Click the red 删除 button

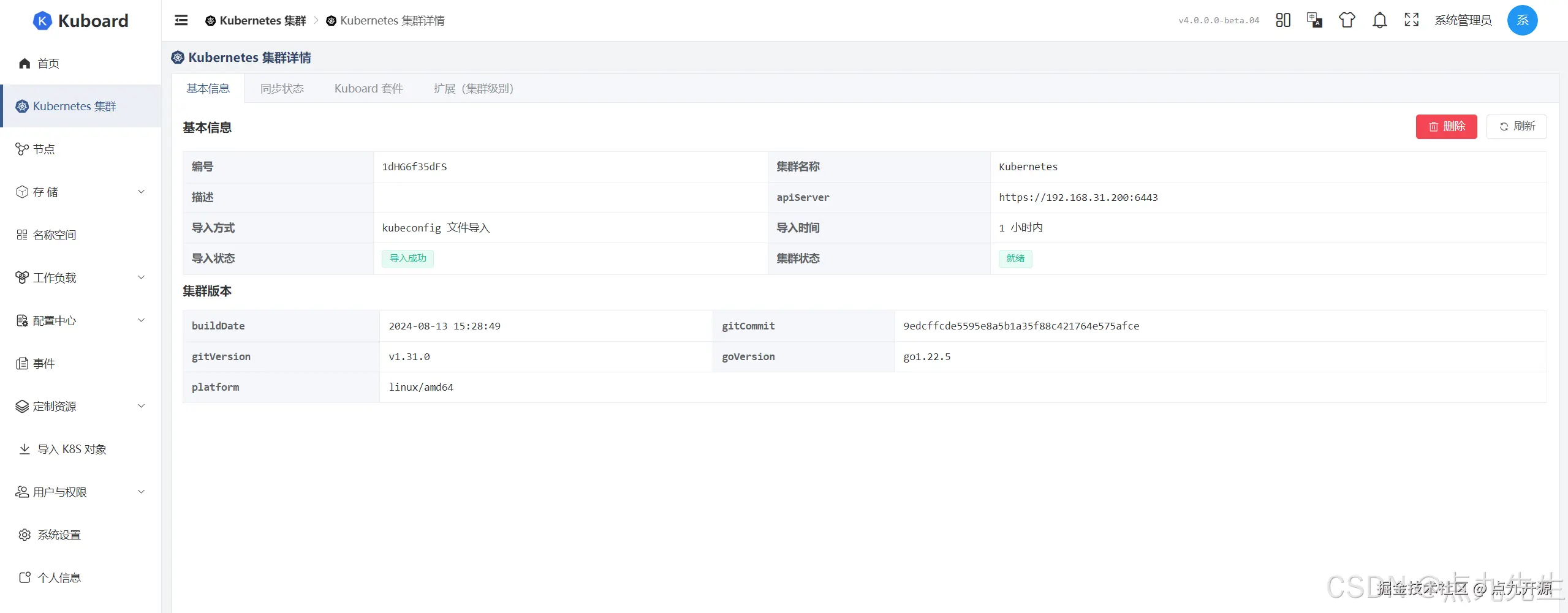(1446, 127)
